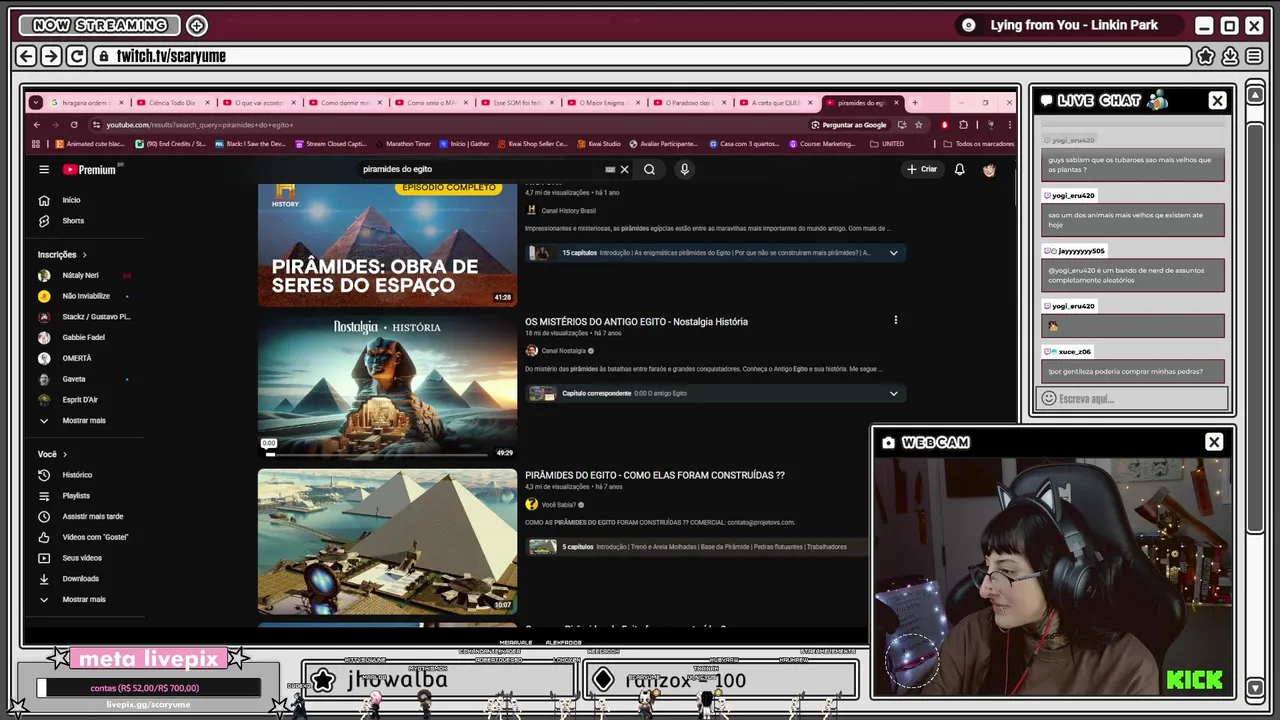Open the Marathon Timer bookmark

[403, 144]
